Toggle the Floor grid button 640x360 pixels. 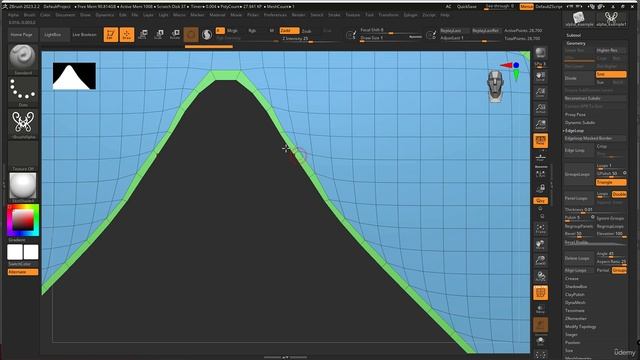pyautogui.click(x=540, y=158)
